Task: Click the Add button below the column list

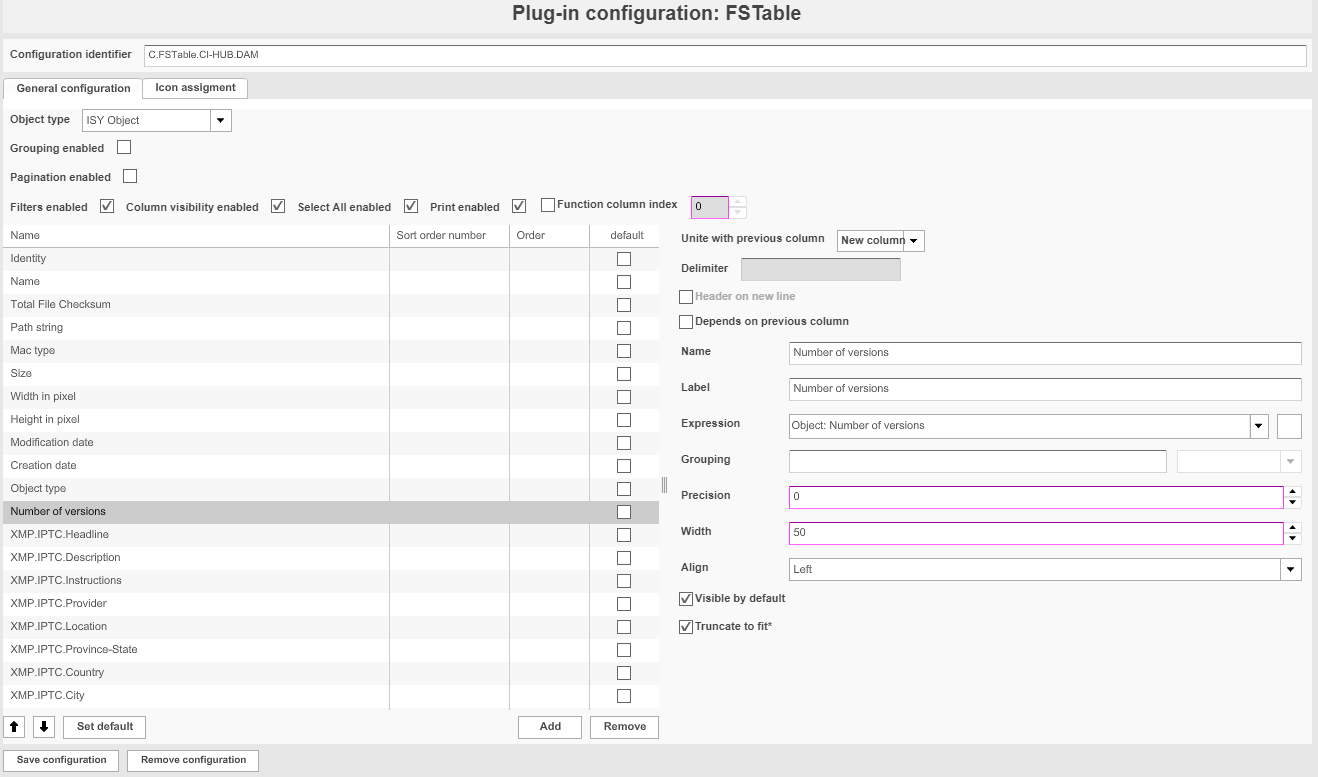Action: 549,727
